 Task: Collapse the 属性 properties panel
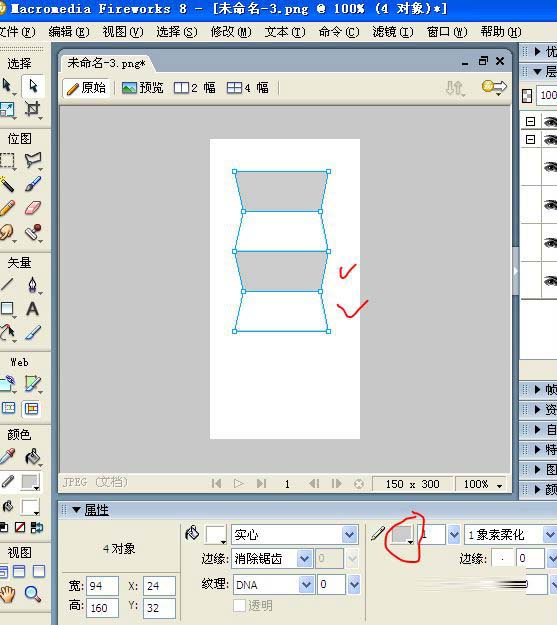(x=77, y=509)
